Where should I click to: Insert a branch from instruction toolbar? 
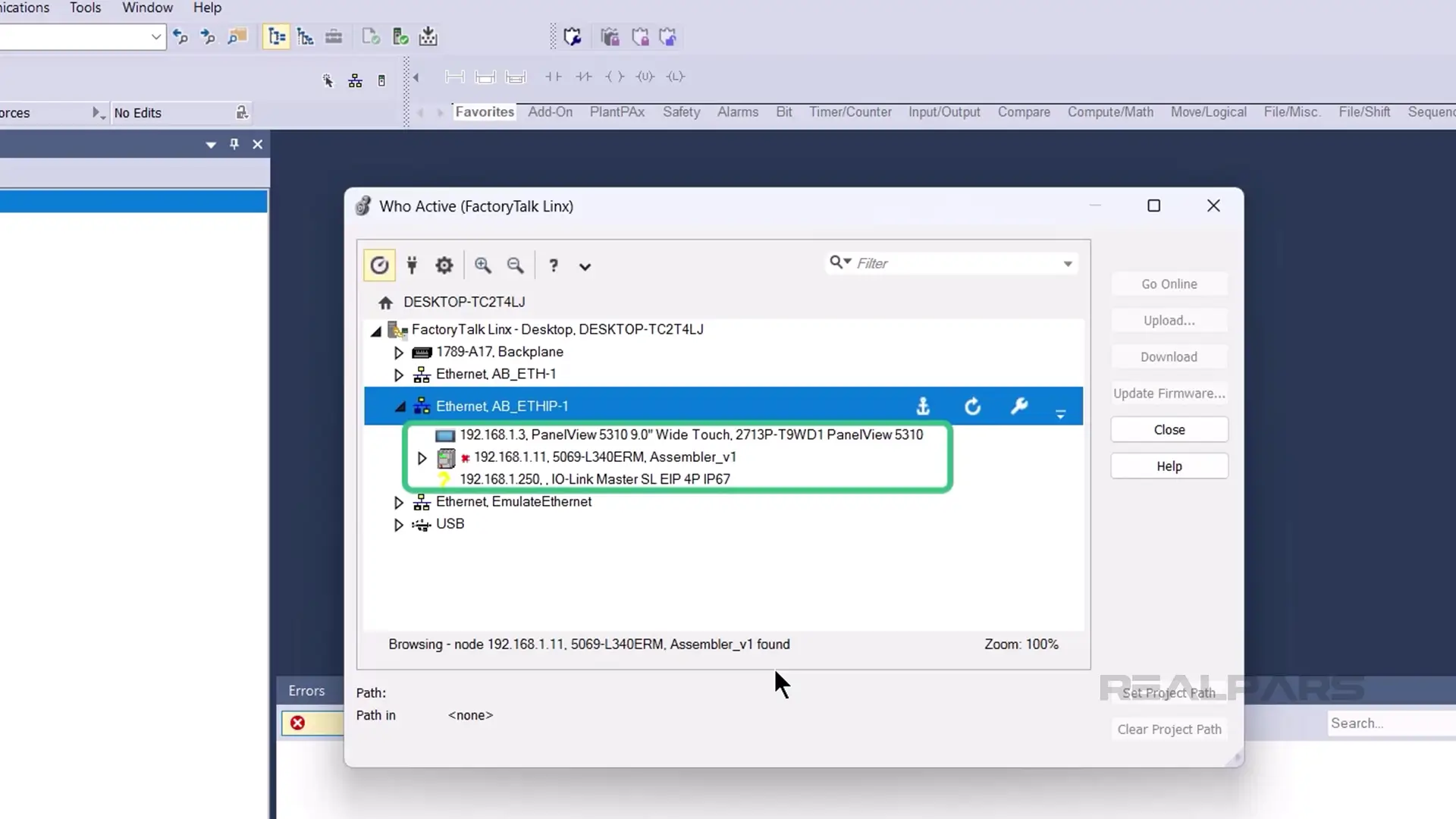pyautogui.click(x=485, y=77)
